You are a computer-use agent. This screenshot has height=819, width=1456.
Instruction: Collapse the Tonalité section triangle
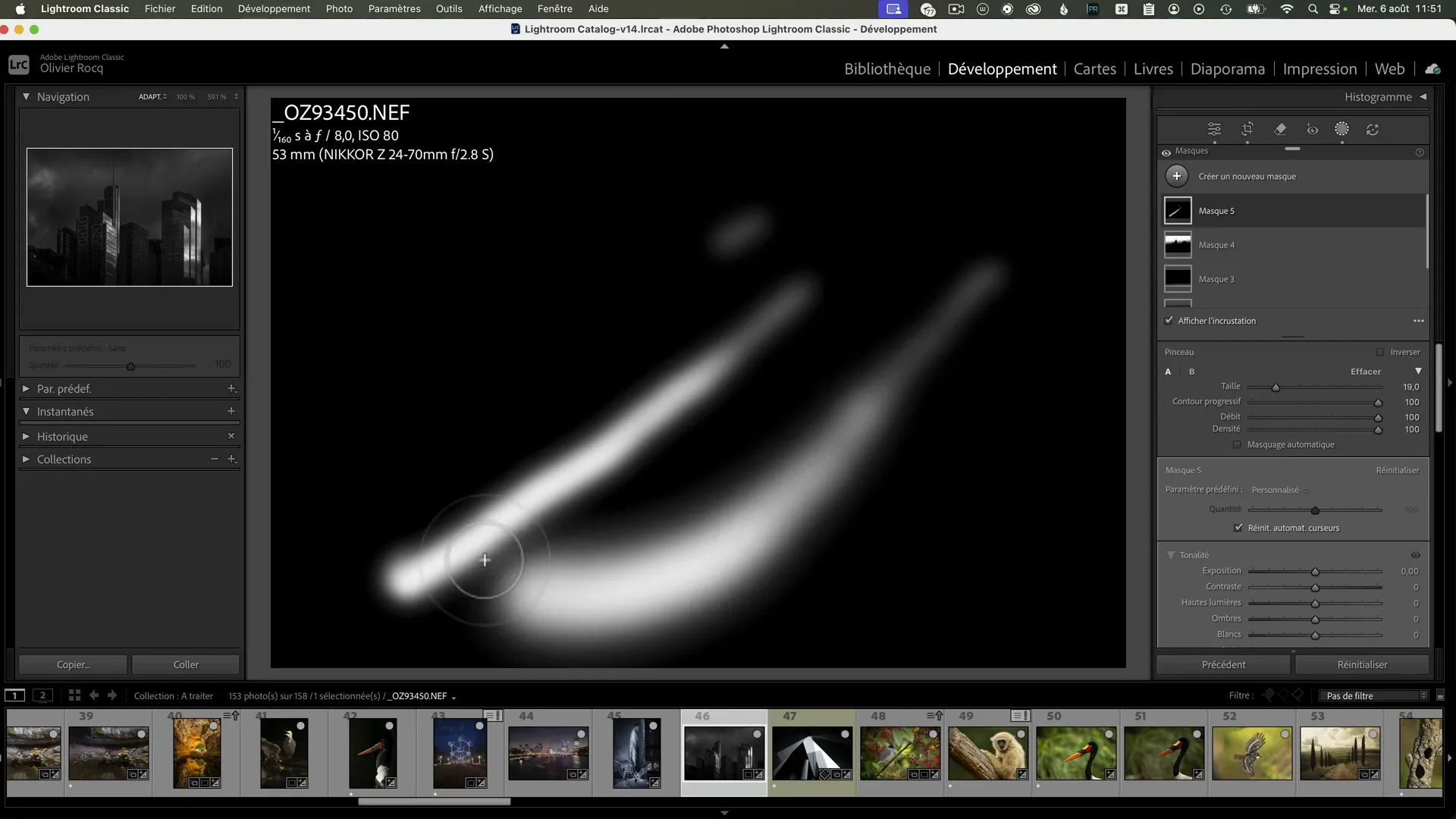pyautogui.click(x=1171, y=555)
